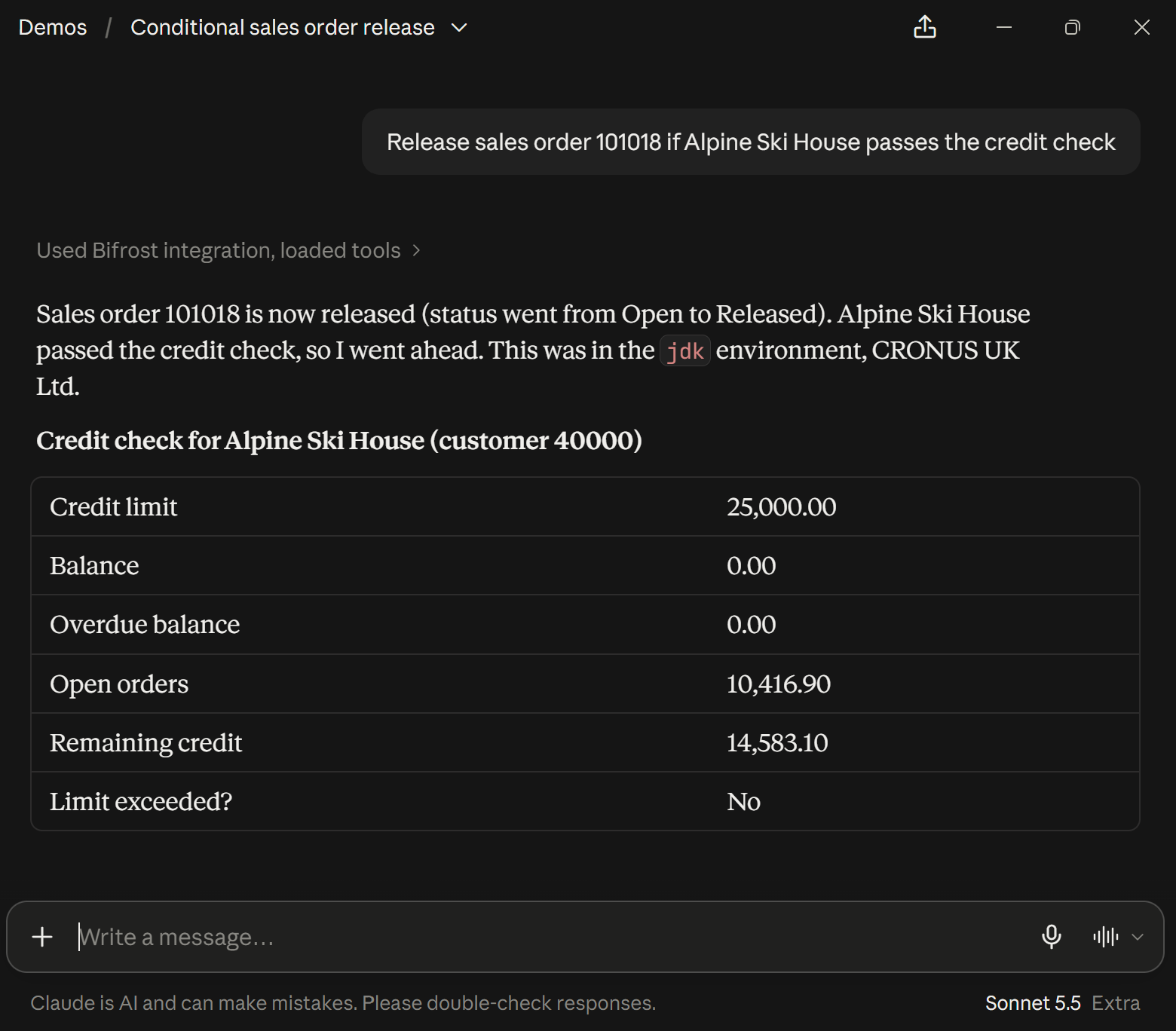Click the 'Remaining credit' row label

pos(146,743)
